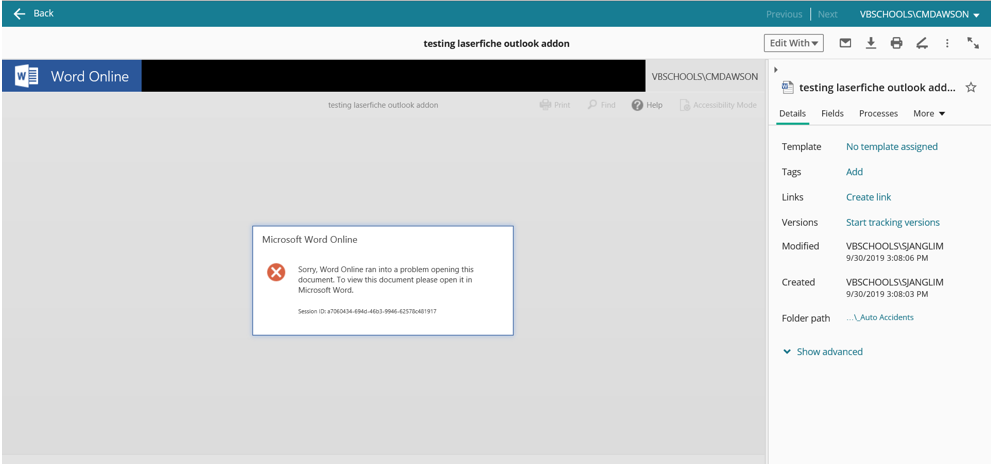Click the Create link option
This screenshot has width=994, height=464.
(x=868, y=197)
